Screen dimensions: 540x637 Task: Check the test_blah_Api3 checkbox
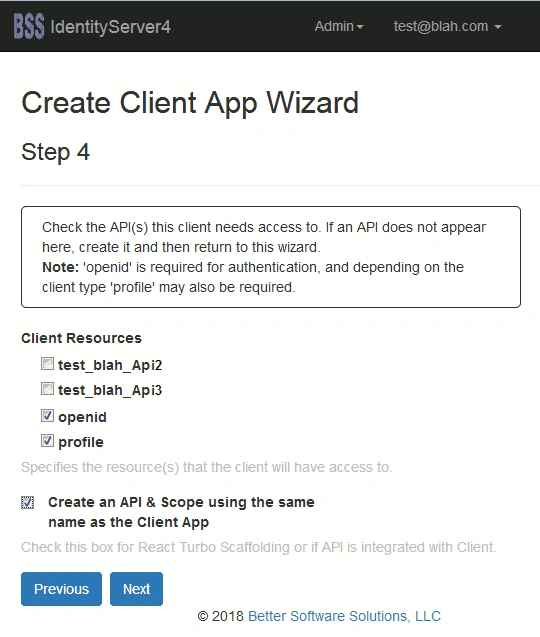(47, 389)
